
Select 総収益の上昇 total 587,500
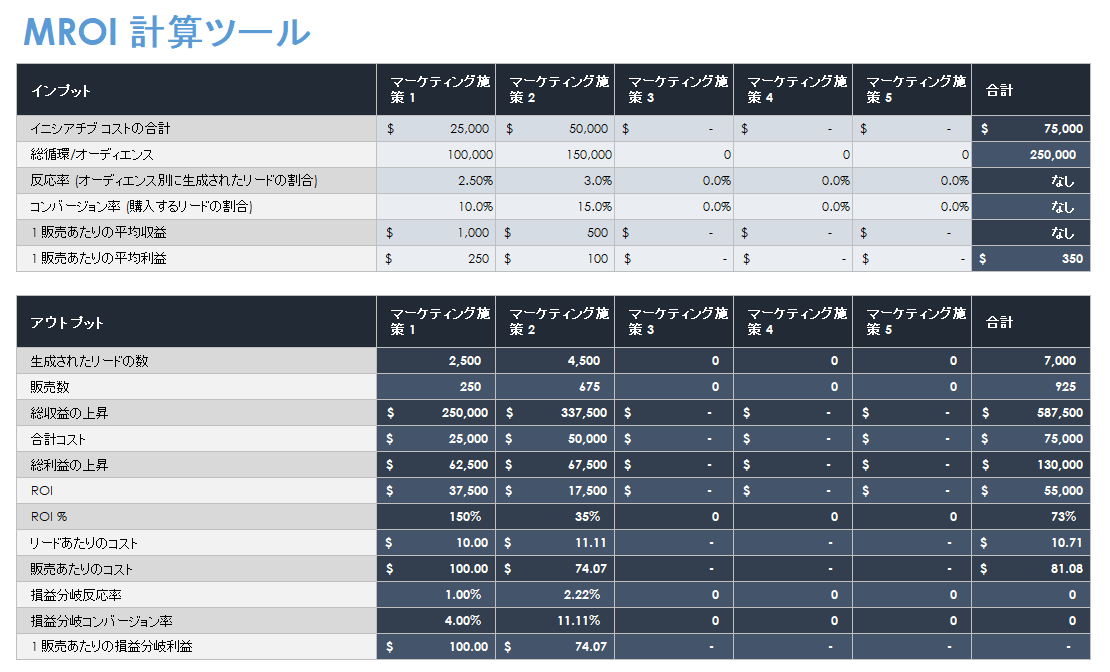pos(1031,413)
